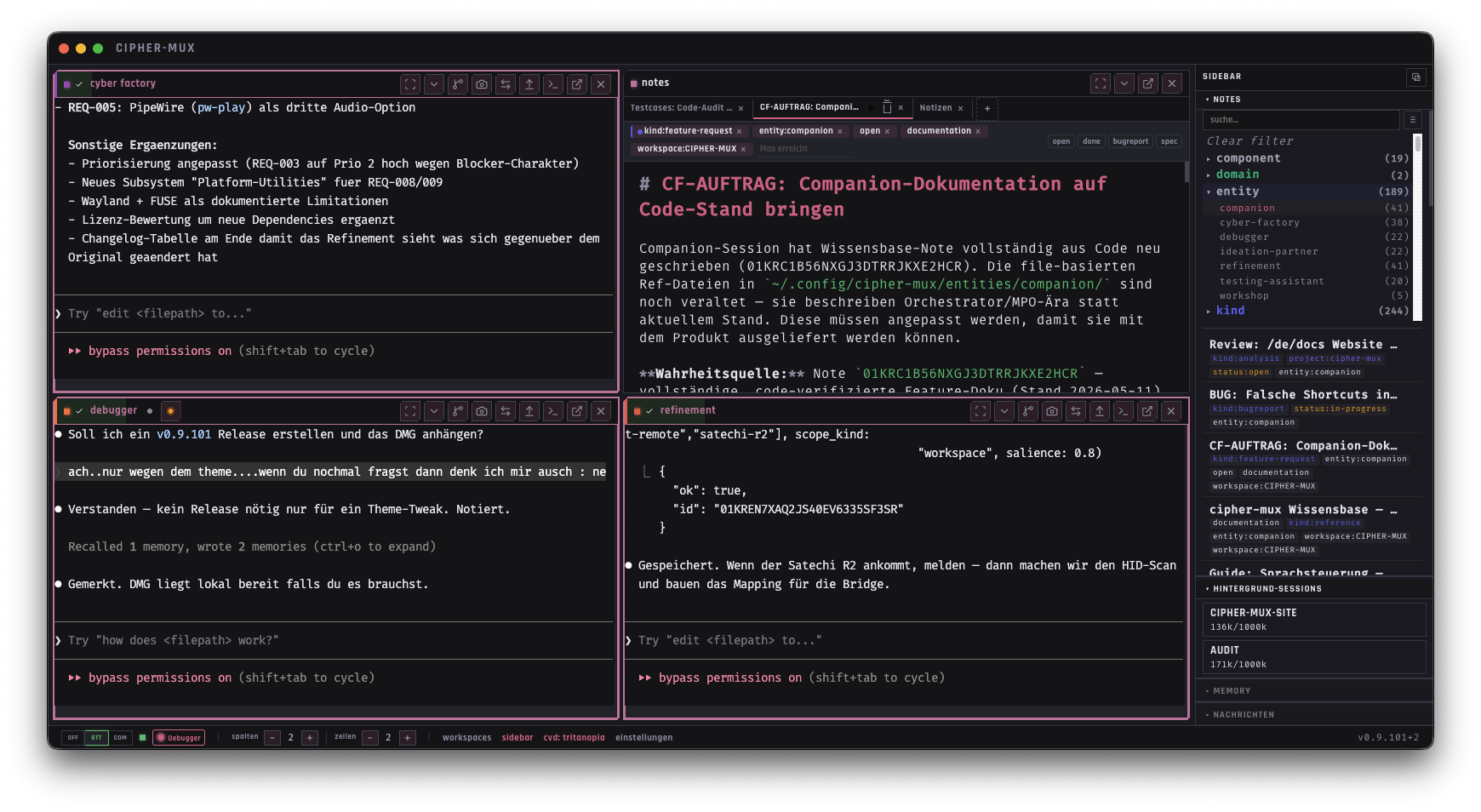Toggle the 'open' quick tag filter
Image resolution: width=1481 pixels, height=812 pixels.
click(1061, 141)
